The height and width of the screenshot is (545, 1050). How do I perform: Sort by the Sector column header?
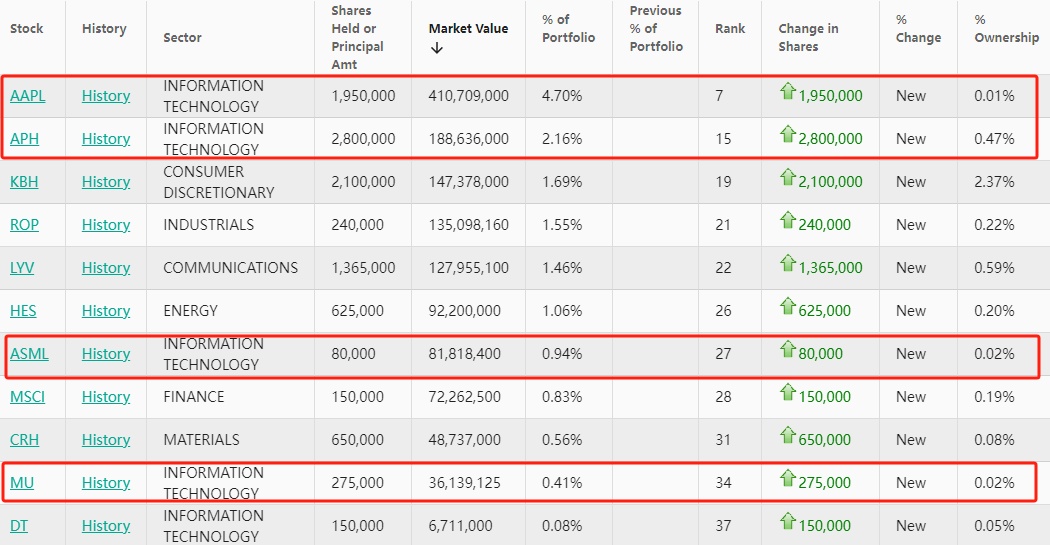(x=182, y=37)
